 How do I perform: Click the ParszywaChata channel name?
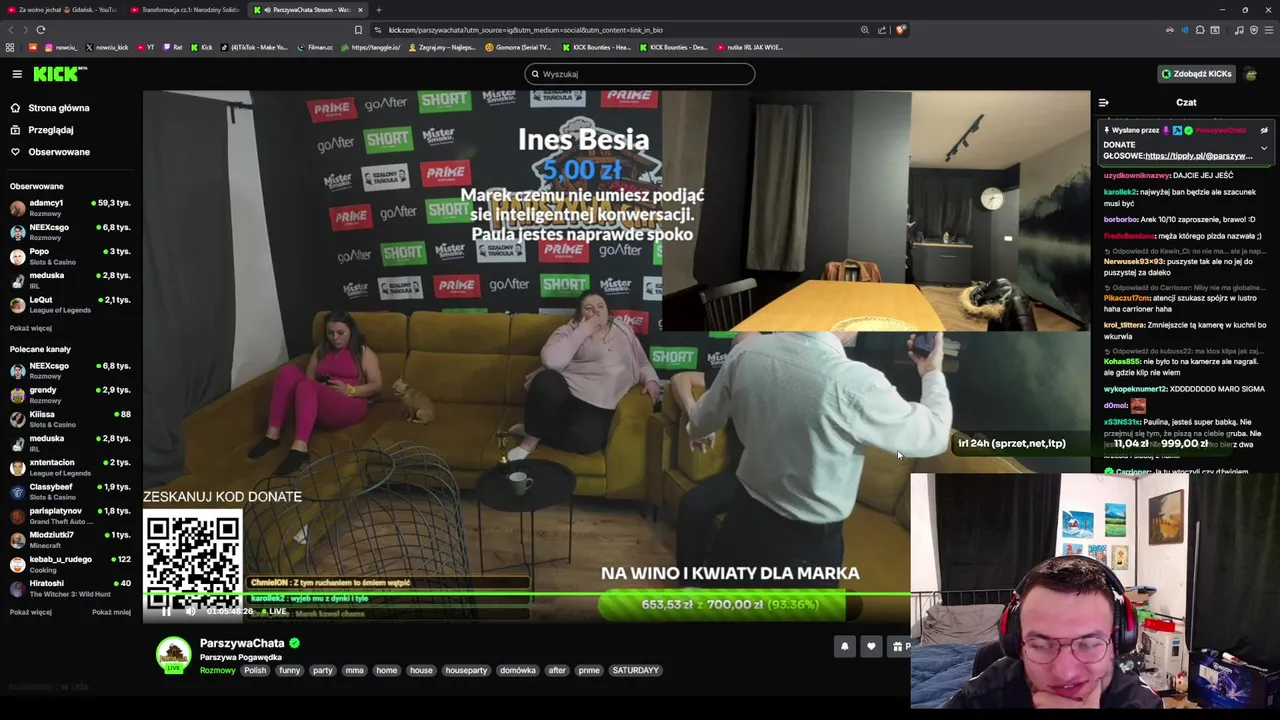[242, 643]
